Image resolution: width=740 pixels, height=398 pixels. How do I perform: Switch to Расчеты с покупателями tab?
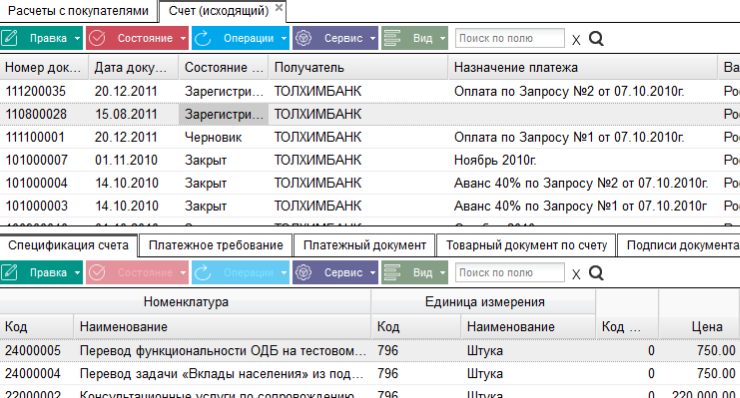tap(78, 11)
